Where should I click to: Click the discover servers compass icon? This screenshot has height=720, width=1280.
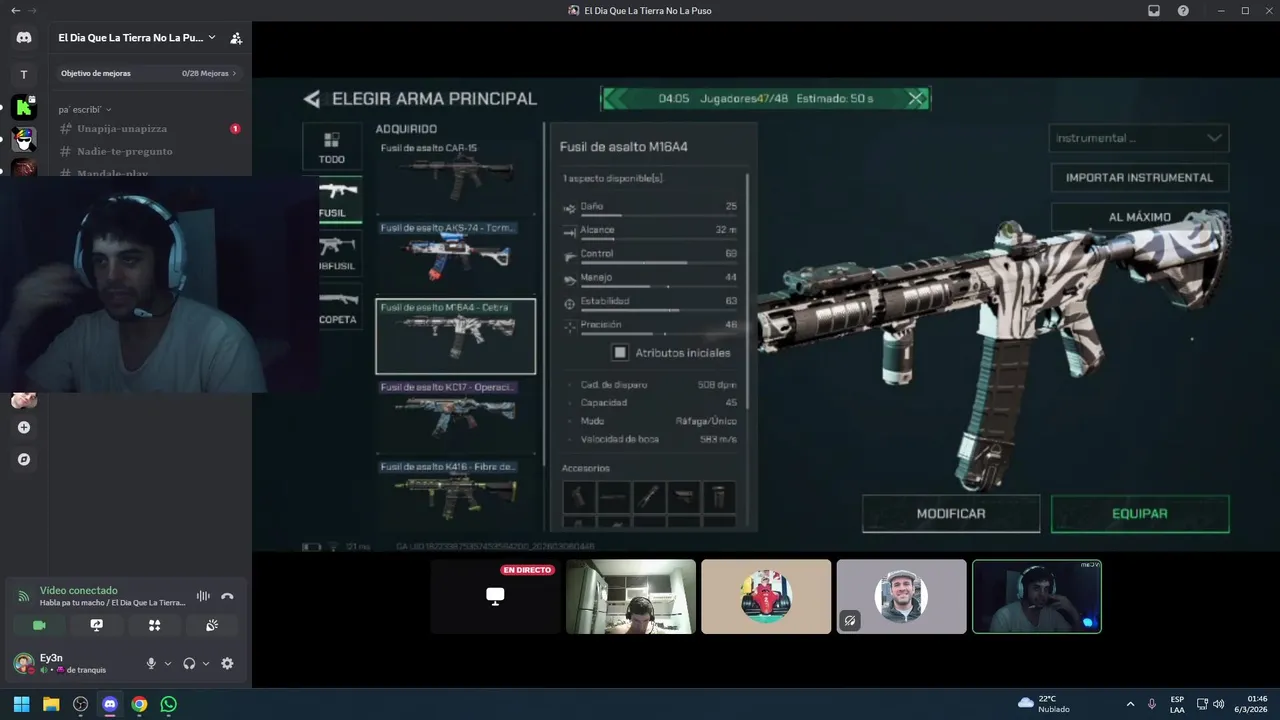pos(24,459)
